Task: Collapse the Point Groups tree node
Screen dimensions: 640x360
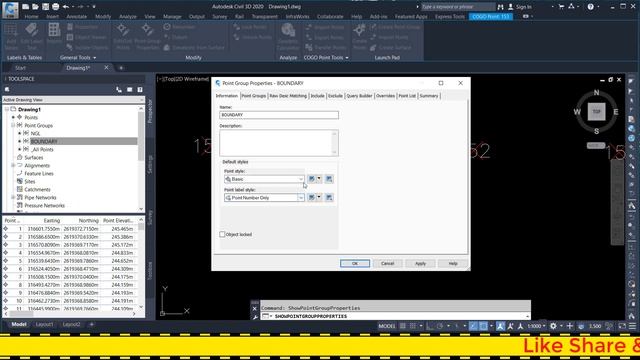Action: pos(13,125)
